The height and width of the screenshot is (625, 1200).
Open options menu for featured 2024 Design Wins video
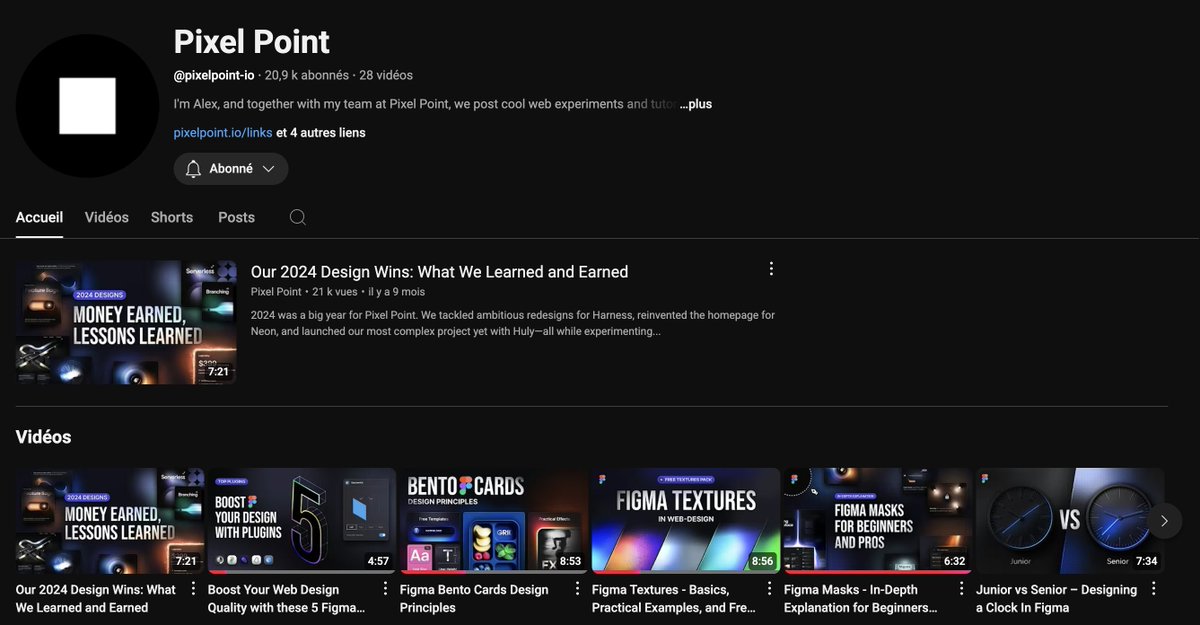point(771,269)
